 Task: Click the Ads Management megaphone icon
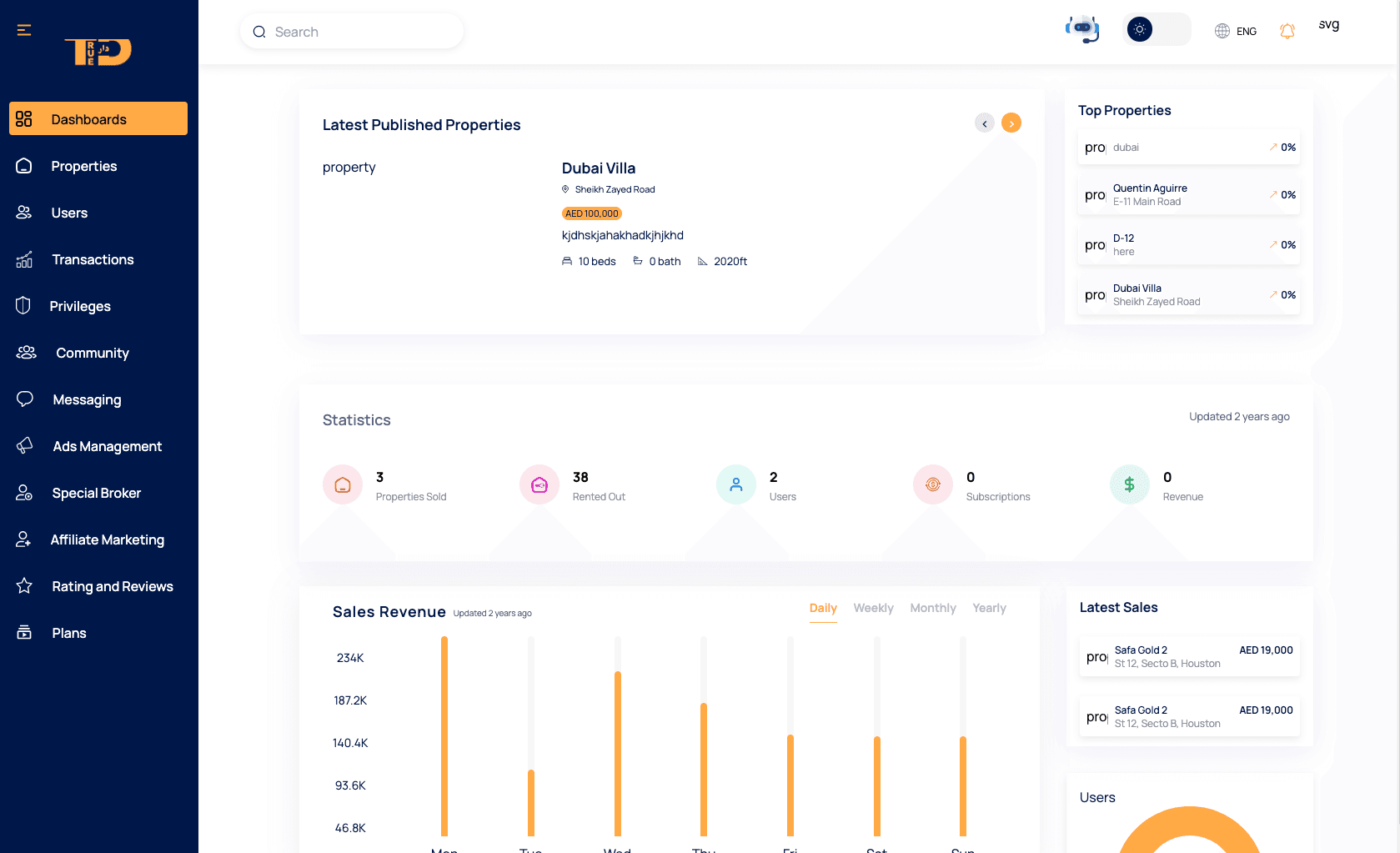pyautogui.click(x=25, y=446)
